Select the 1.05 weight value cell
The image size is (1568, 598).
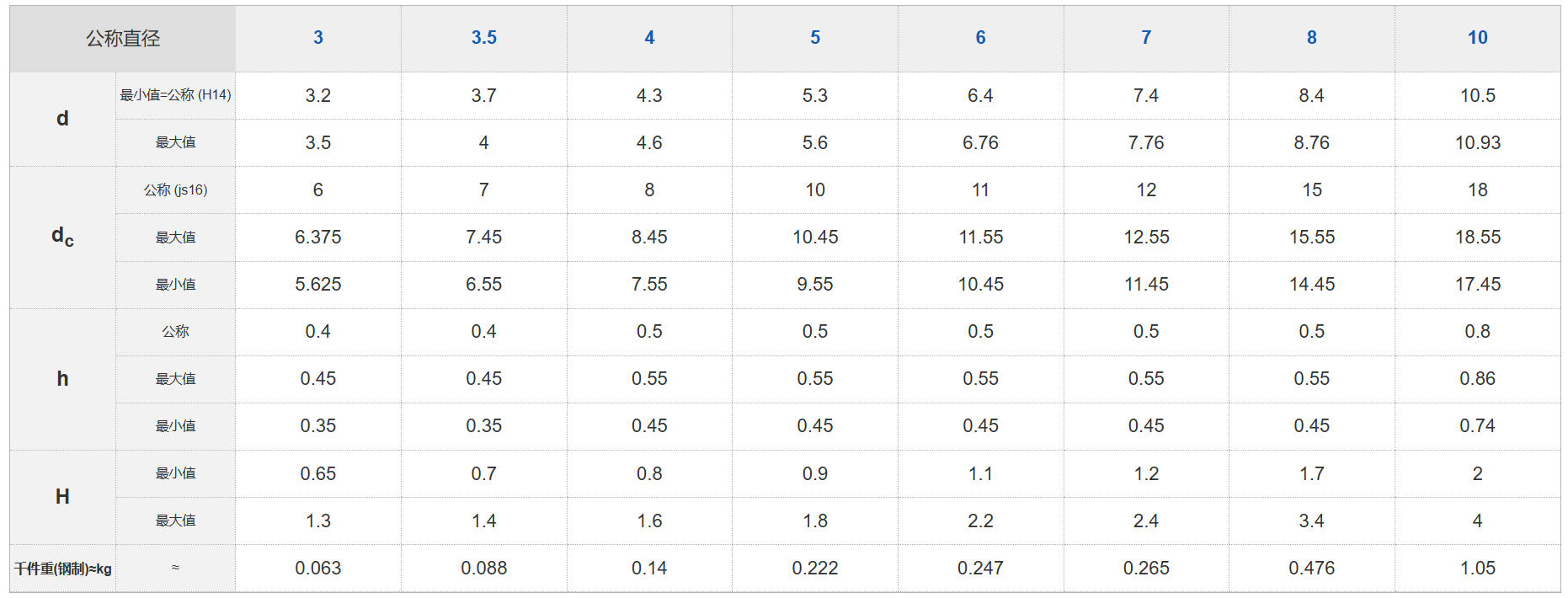(x=1477, y=569)
